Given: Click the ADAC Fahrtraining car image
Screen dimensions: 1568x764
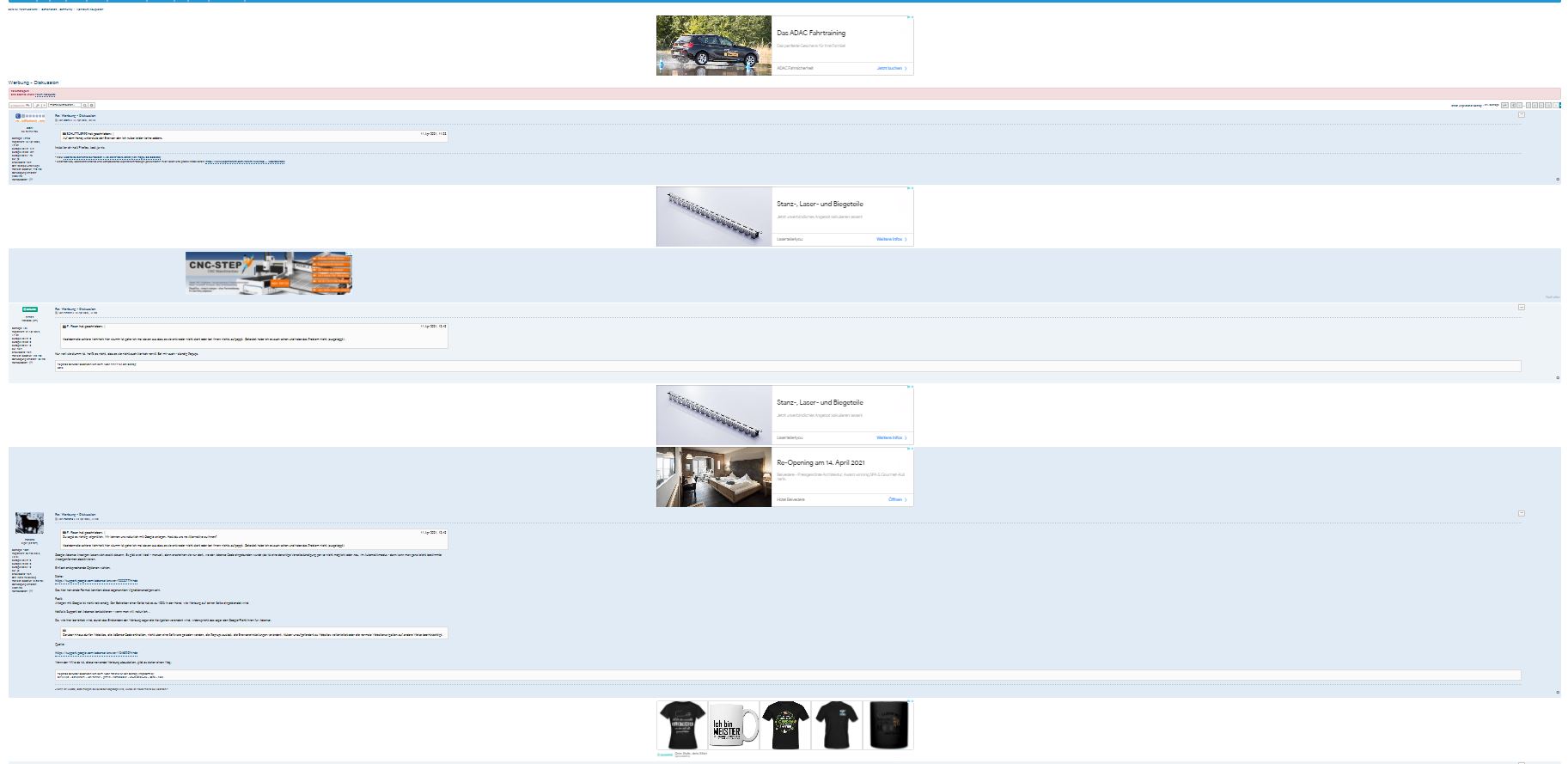Looking at the screenshot, I should pyautogui.click(x=714, y=46).
